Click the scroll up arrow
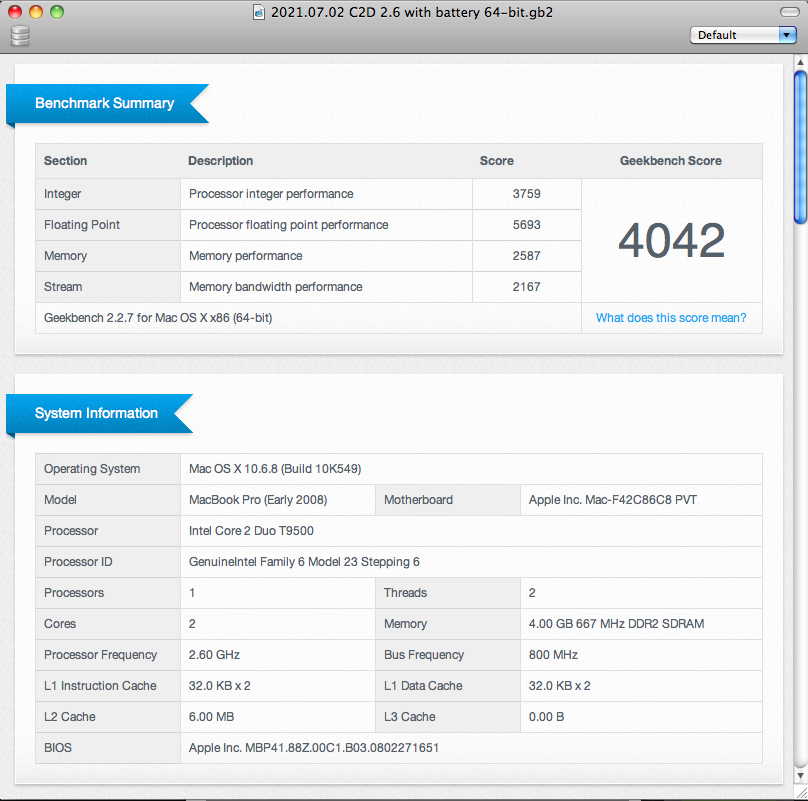Screen dimensions: 808x801 (x=800, y=62)
